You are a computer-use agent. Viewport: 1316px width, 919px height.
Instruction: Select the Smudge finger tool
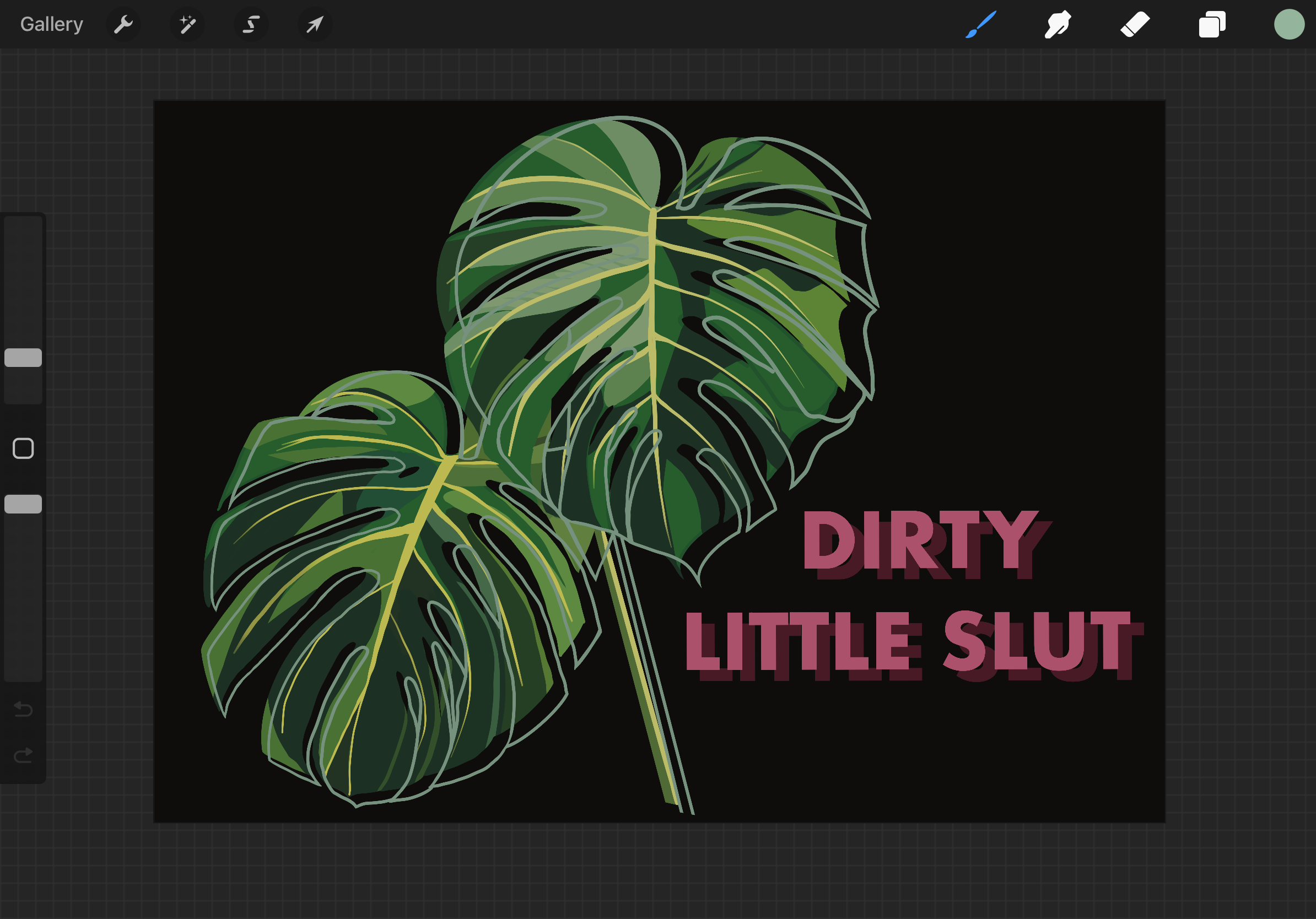click(1058, 25)
